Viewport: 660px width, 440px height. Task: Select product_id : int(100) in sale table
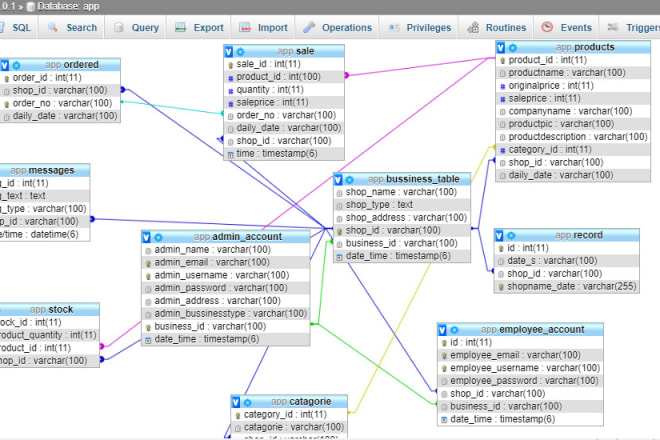pos(284,77)
